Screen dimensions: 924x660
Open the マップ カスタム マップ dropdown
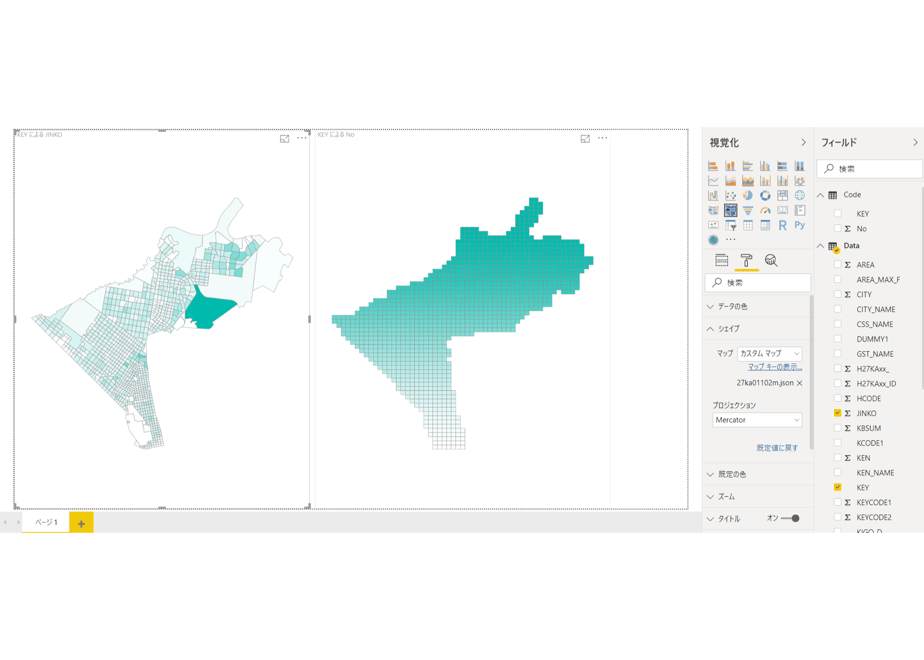[x=770, y=354]
